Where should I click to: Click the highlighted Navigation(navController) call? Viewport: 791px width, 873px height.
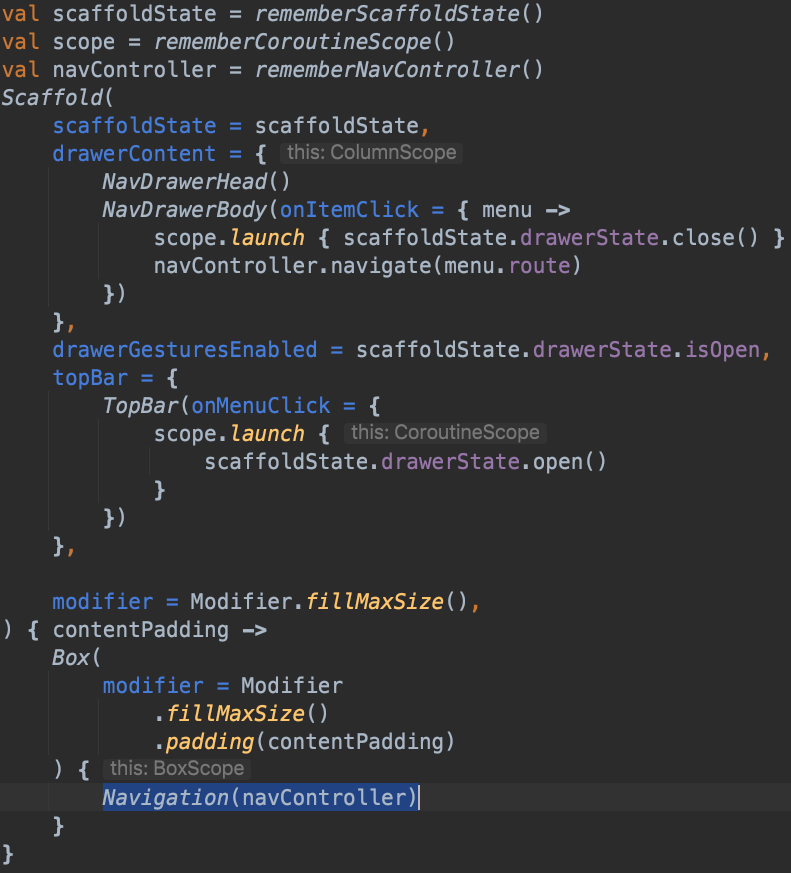[260, 797]
